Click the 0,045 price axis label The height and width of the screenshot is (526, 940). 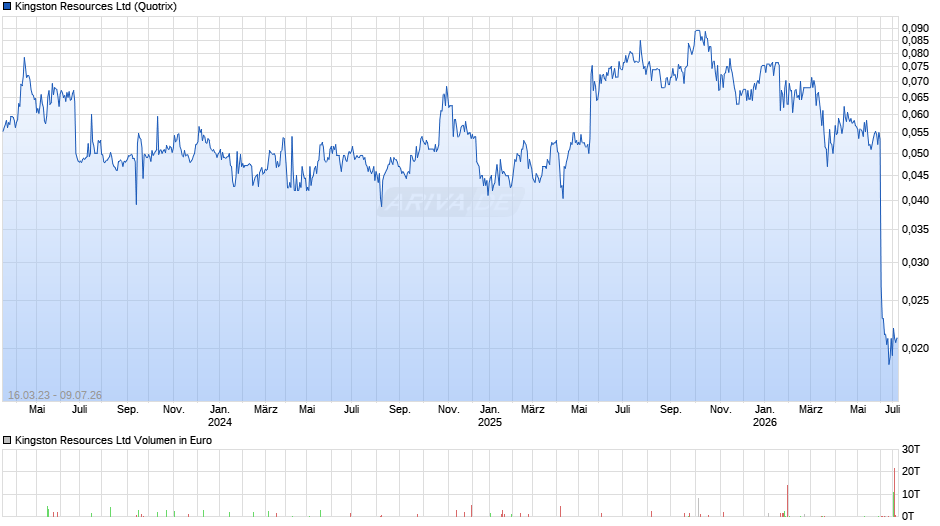(x=915, y=175)
